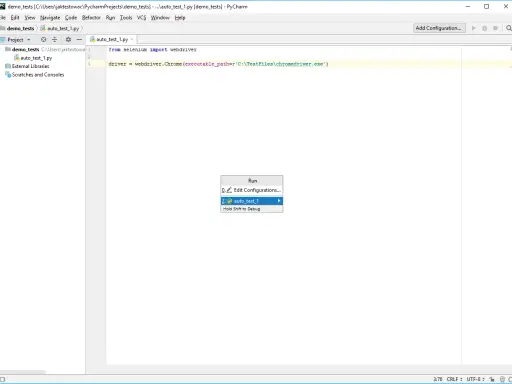Select auto_test_1.py in project tree
This screenshot has height=384, width=512.
[x=33, y=58]
